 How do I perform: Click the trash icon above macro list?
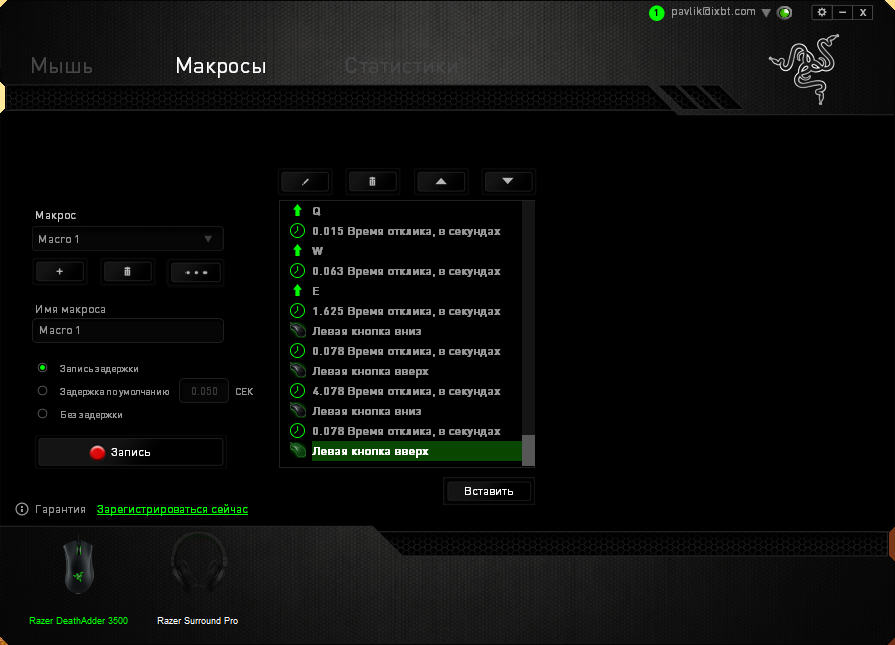pyautogui.click(x=372, y=181)
